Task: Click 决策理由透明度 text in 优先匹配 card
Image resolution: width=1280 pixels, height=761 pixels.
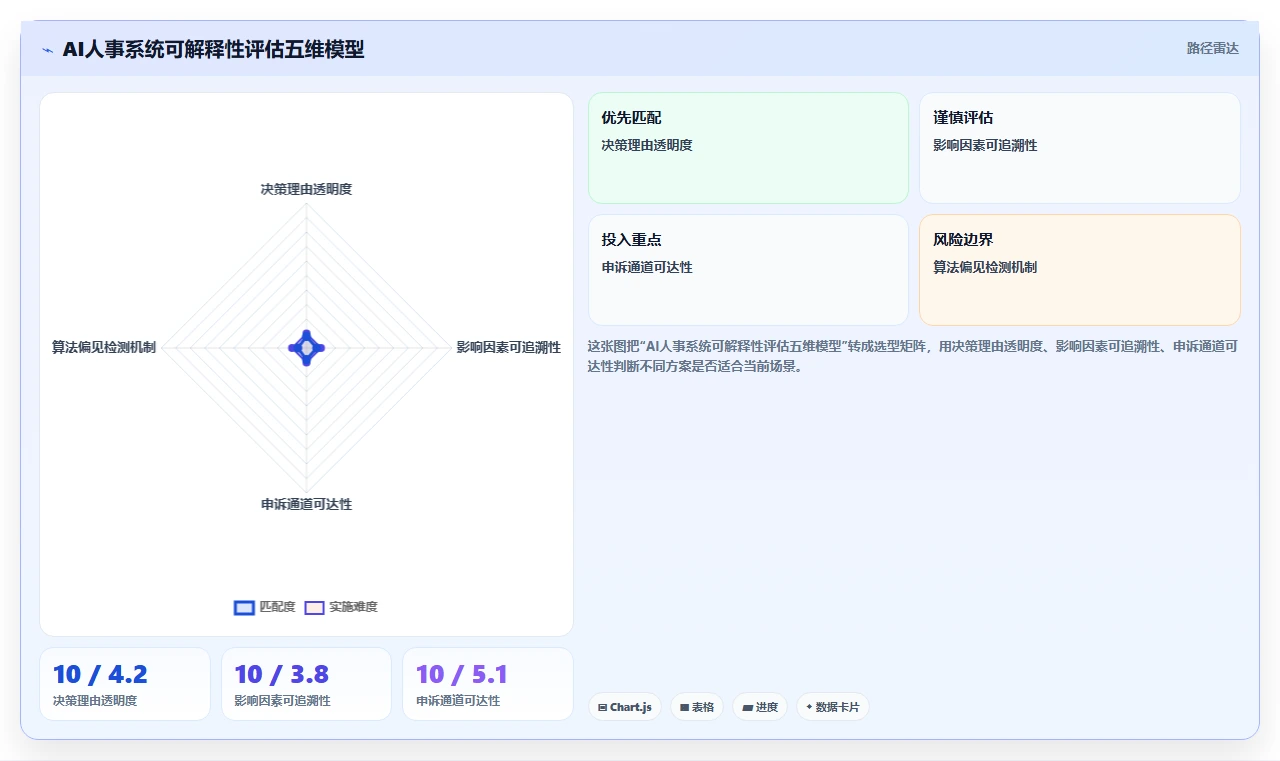Action: coord(647,145)
